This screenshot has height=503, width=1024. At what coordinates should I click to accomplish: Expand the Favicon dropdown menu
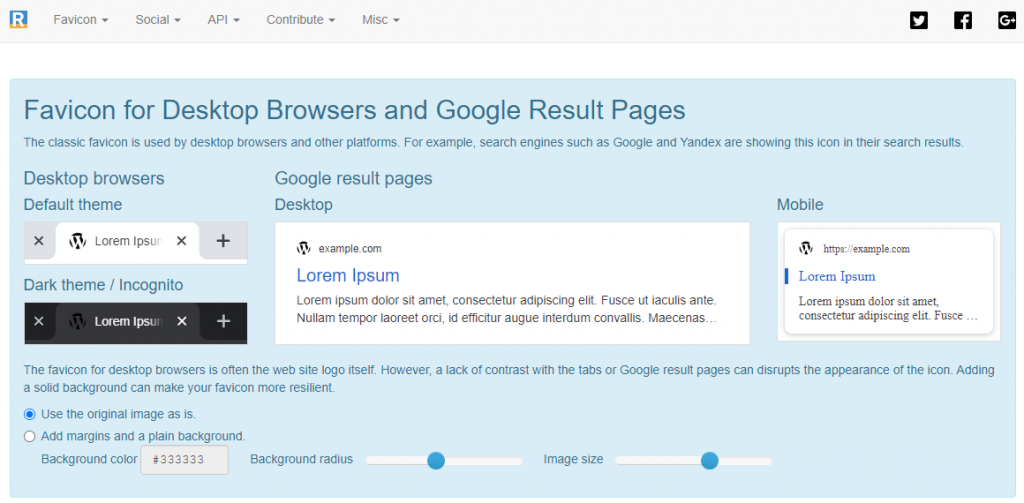pos(81,20)
